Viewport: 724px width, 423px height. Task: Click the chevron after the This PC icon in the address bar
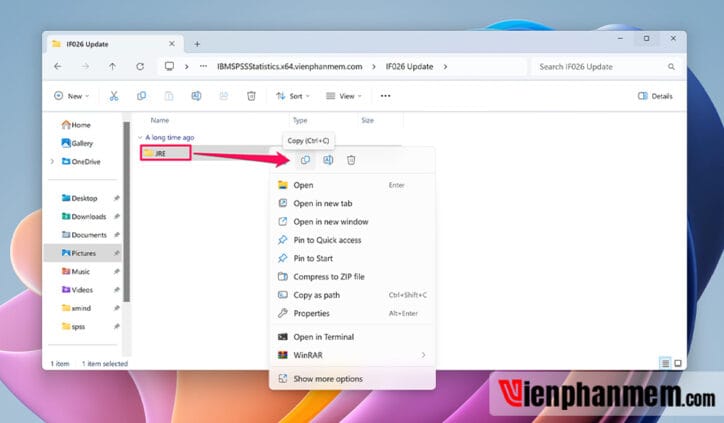coord(187,66)
